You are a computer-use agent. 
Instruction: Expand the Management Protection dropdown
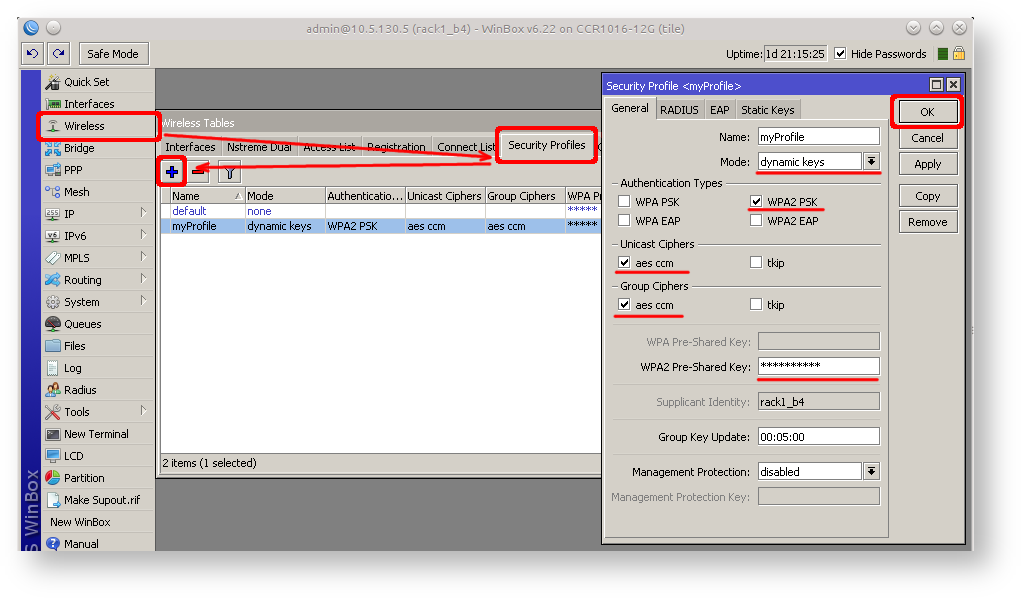tap(871, 472)
